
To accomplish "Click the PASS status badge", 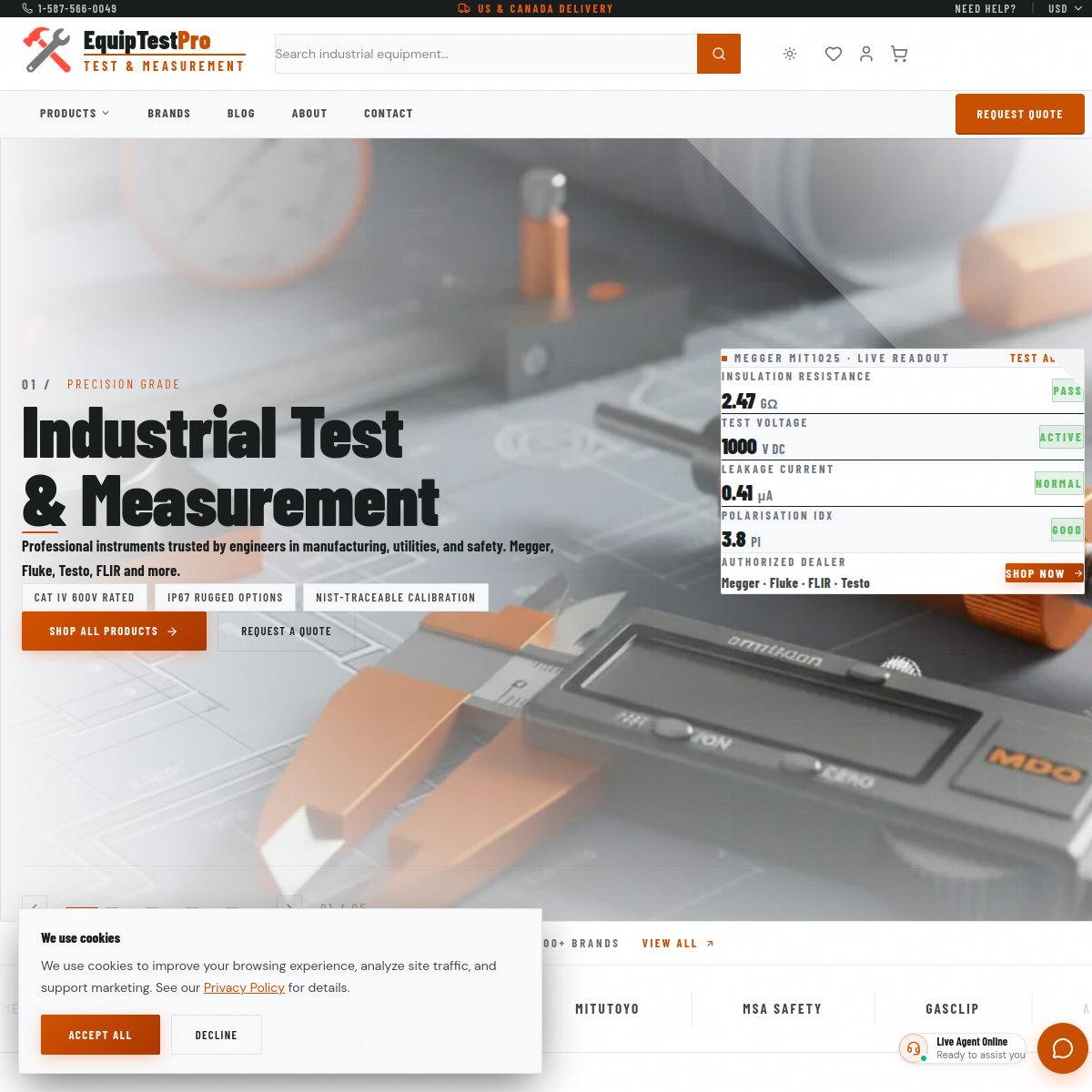I will tap(1067, 390).
